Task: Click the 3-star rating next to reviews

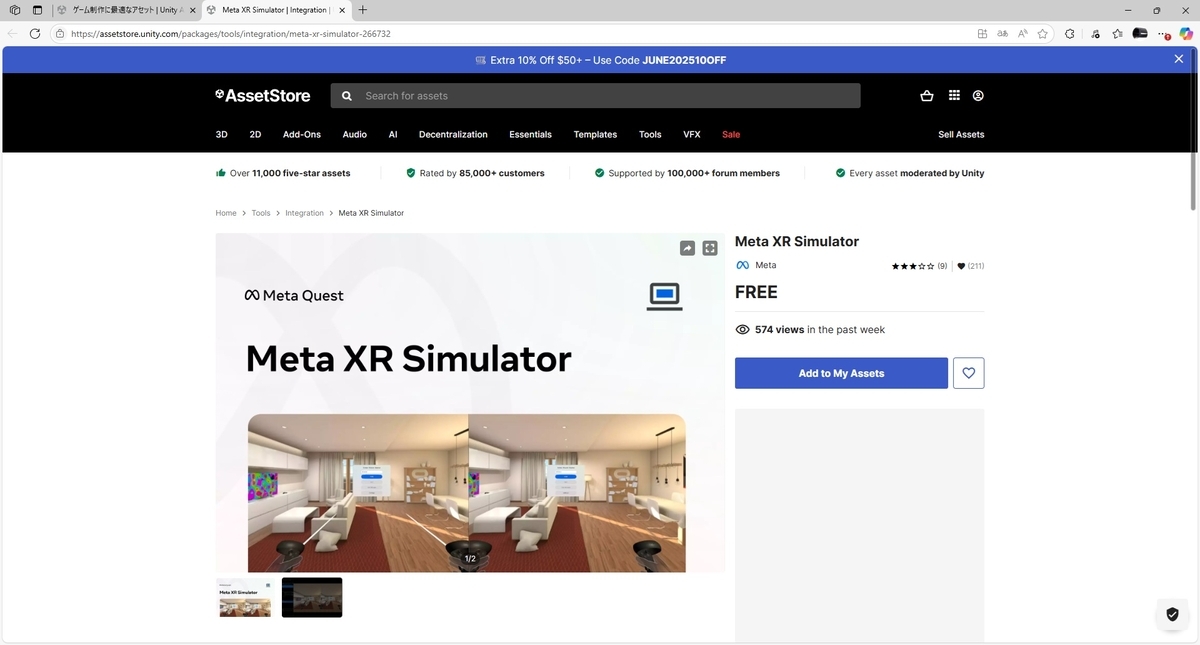Action: [x=915, y=266]
